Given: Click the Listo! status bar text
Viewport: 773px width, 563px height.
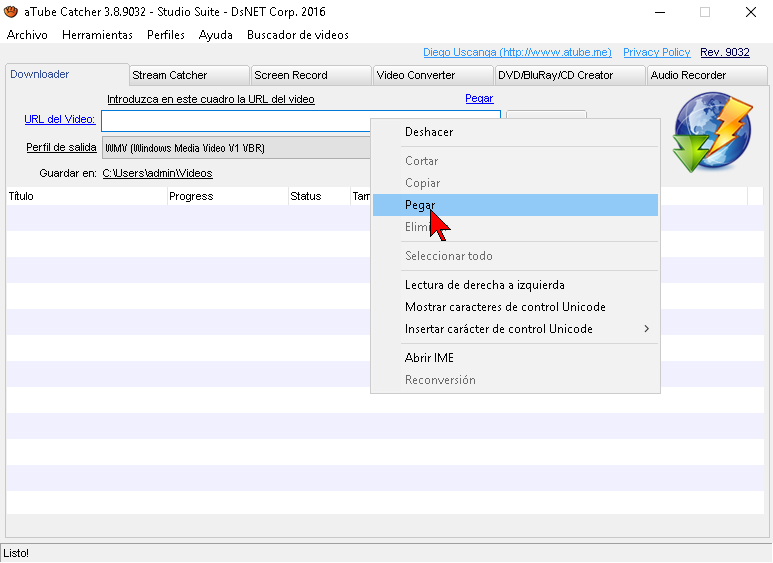Looking at the screenshot, I should click(16, 553).
